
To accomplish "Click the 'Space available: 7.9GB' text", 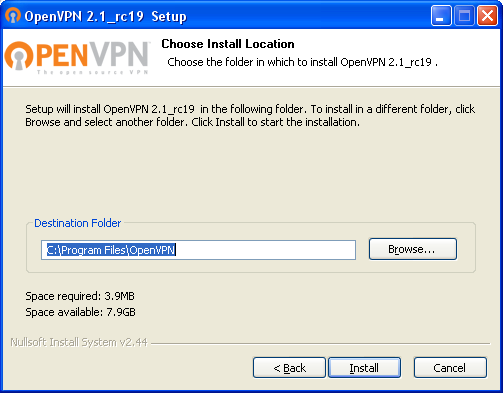I will point(80,312).
